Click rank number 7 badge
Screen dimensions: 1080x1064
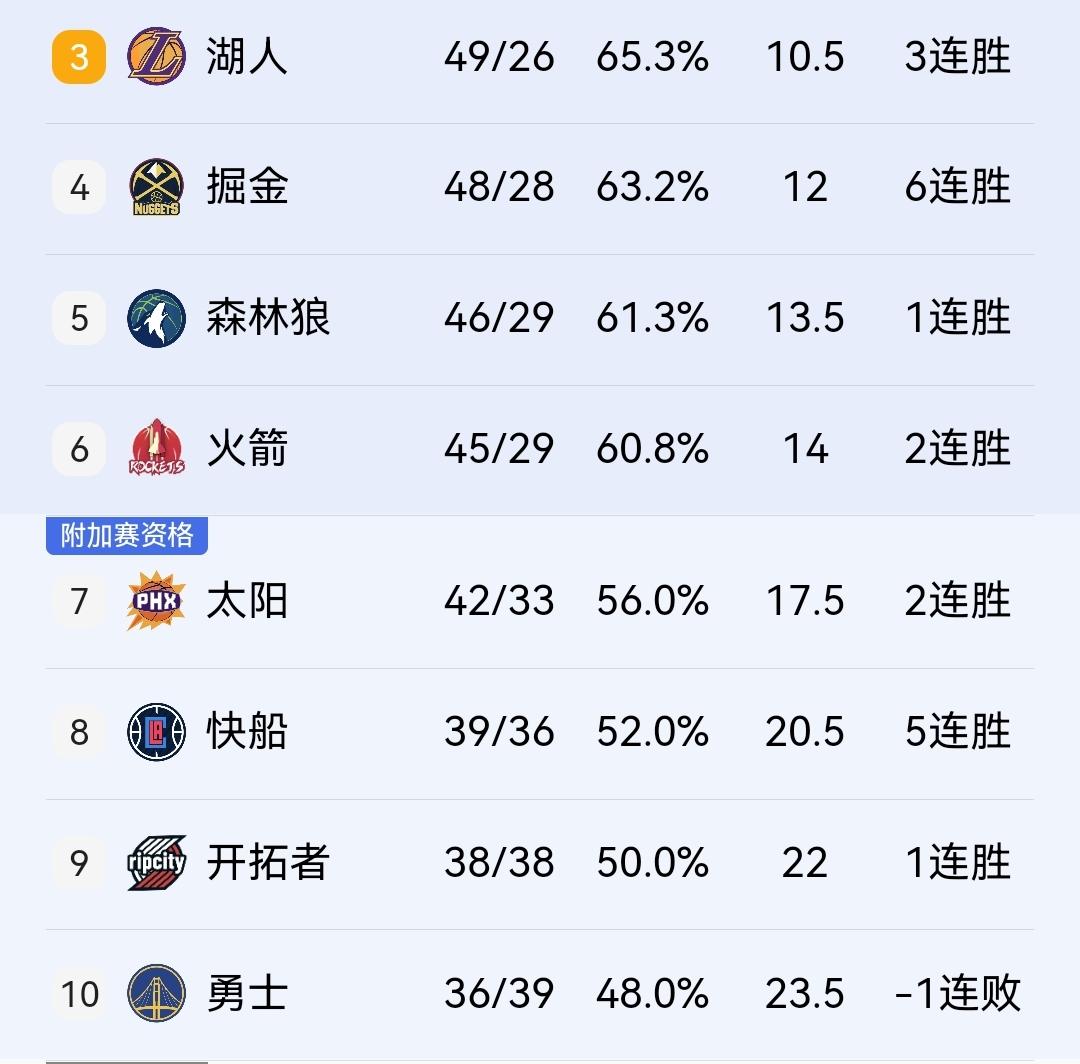tap(78, 601)
